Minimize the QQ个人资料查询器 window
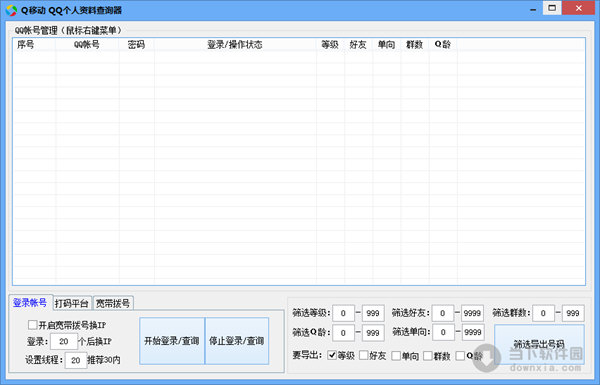This screenshot has height=385, width=600. 533,9
